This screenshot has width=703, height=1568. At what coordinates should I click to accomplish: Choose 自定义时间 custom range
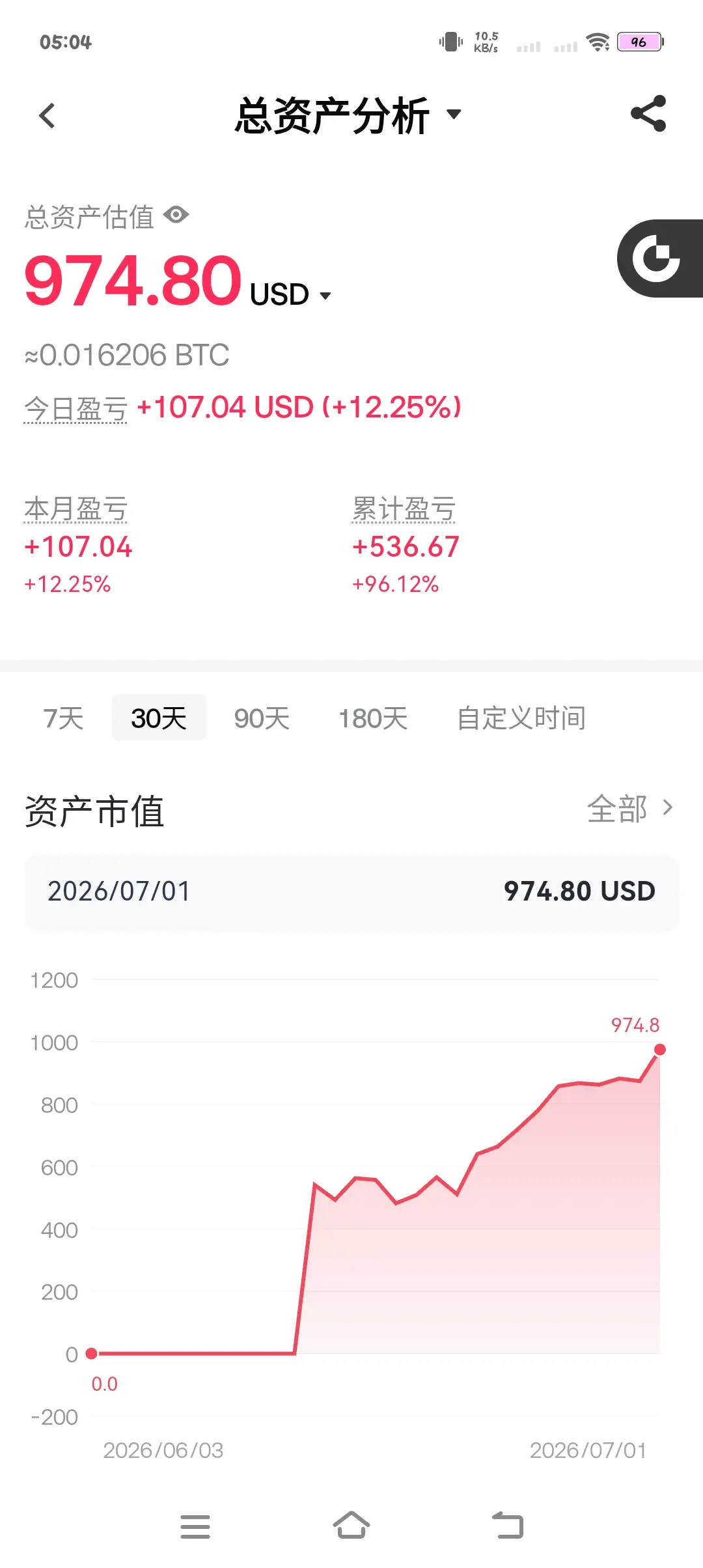pyautogui.click(x=521, y=718)
